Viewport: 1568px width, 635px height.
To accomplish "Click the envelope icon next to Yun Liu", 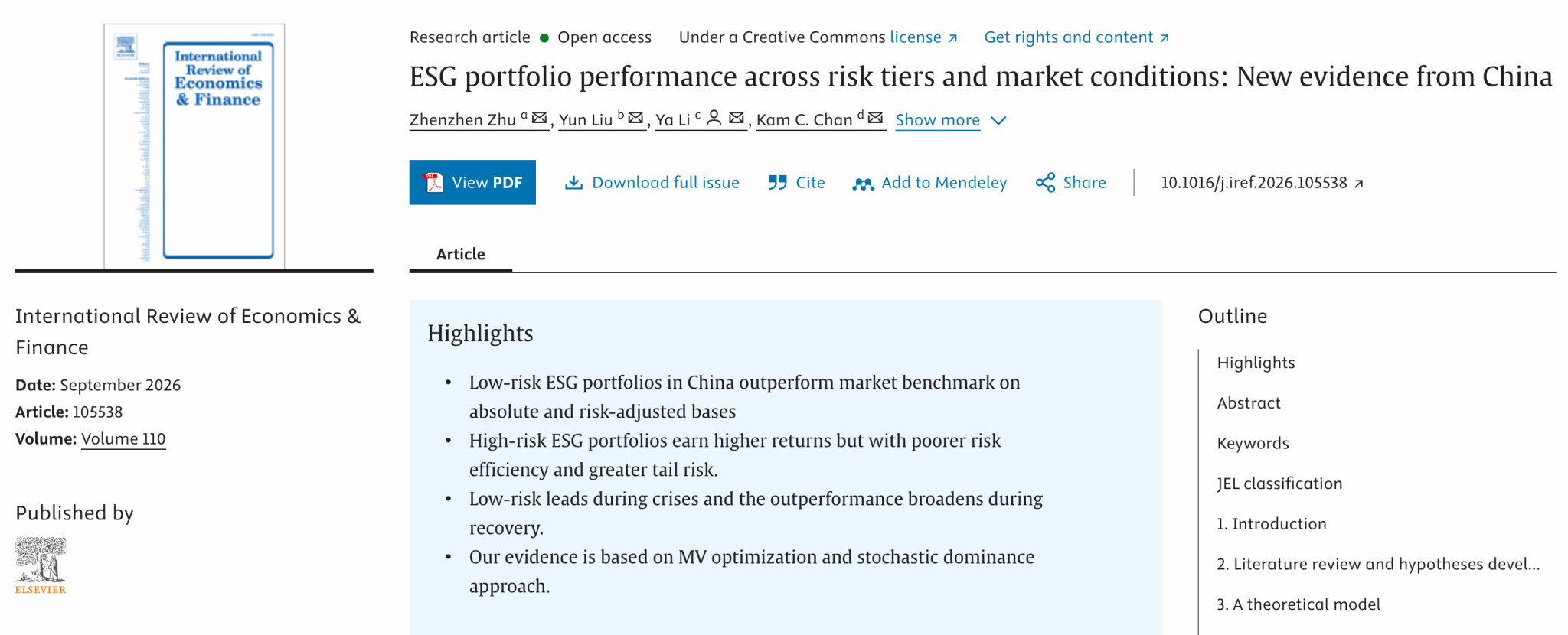I will pos(635,118).
